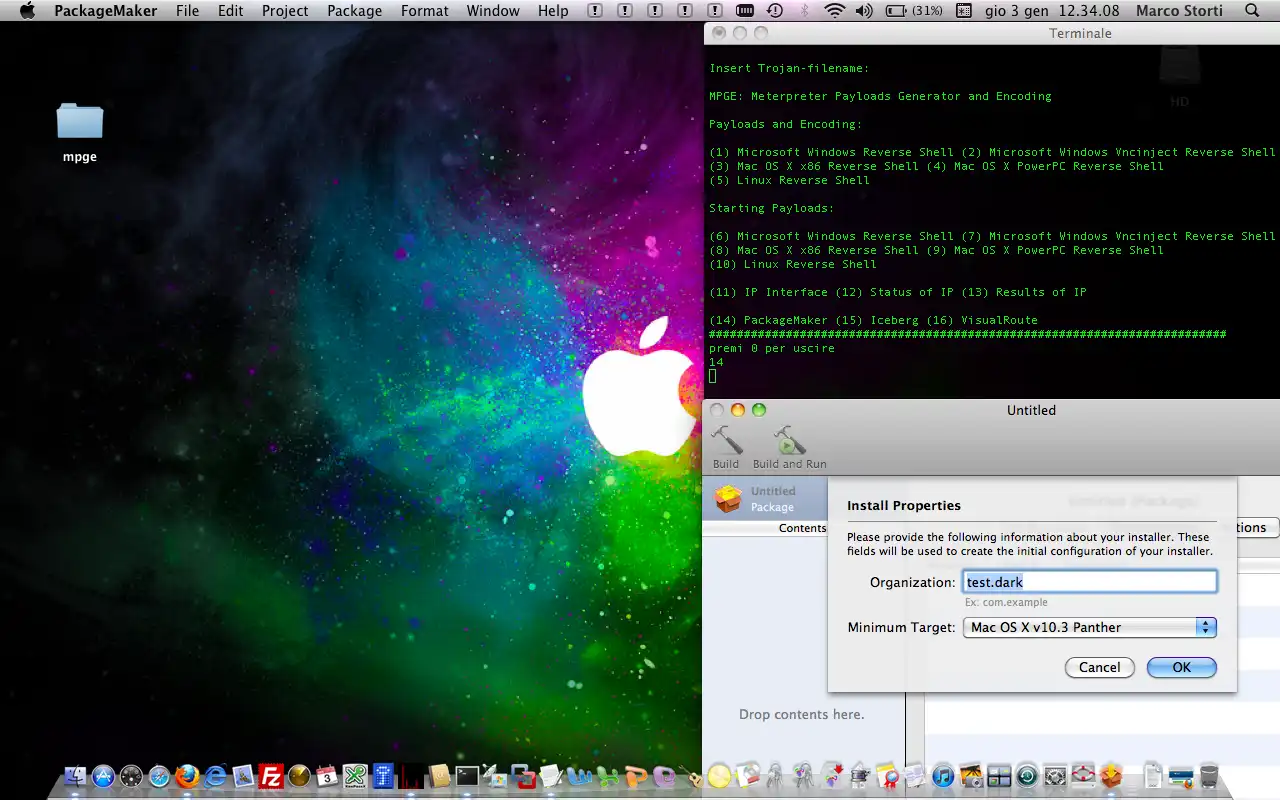
Task: Click Cancel in Install Properties
Action: [1099, 667]
